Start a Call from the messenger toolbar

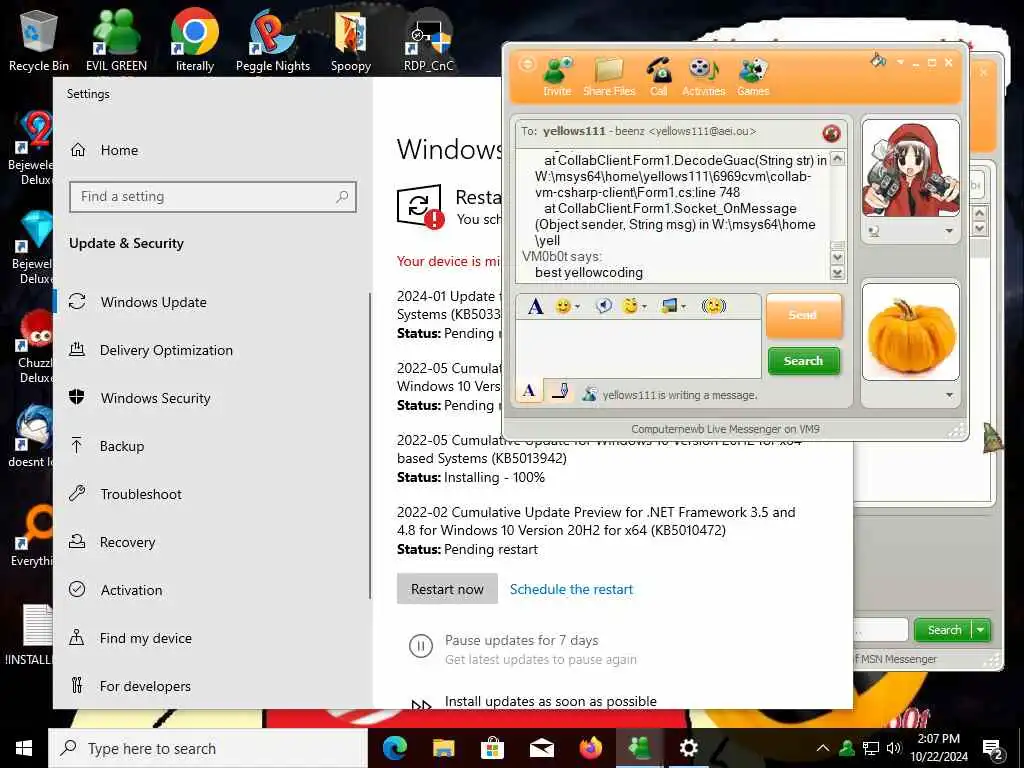pyautogui.click(x=659, y=77)
